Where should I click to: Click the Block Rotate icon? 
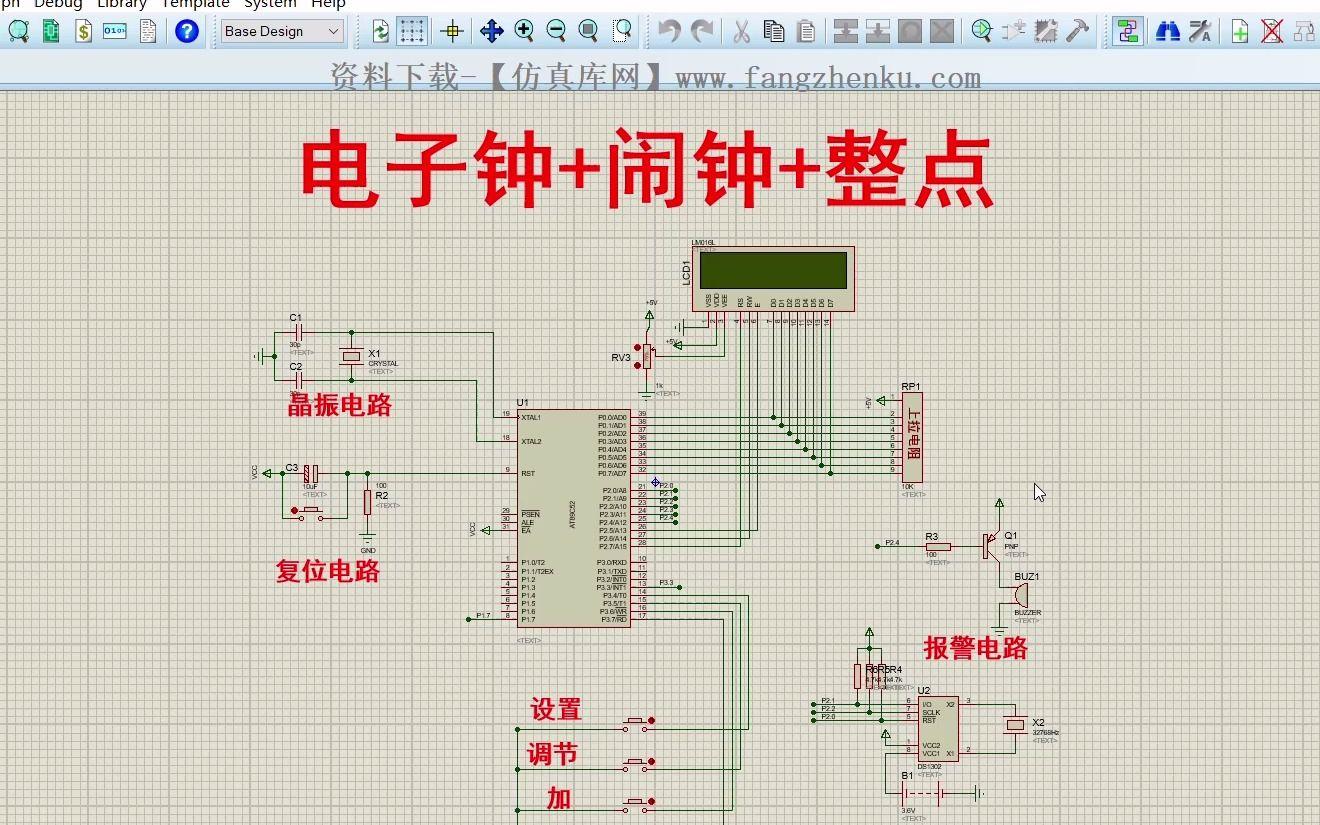coord(910,31)
